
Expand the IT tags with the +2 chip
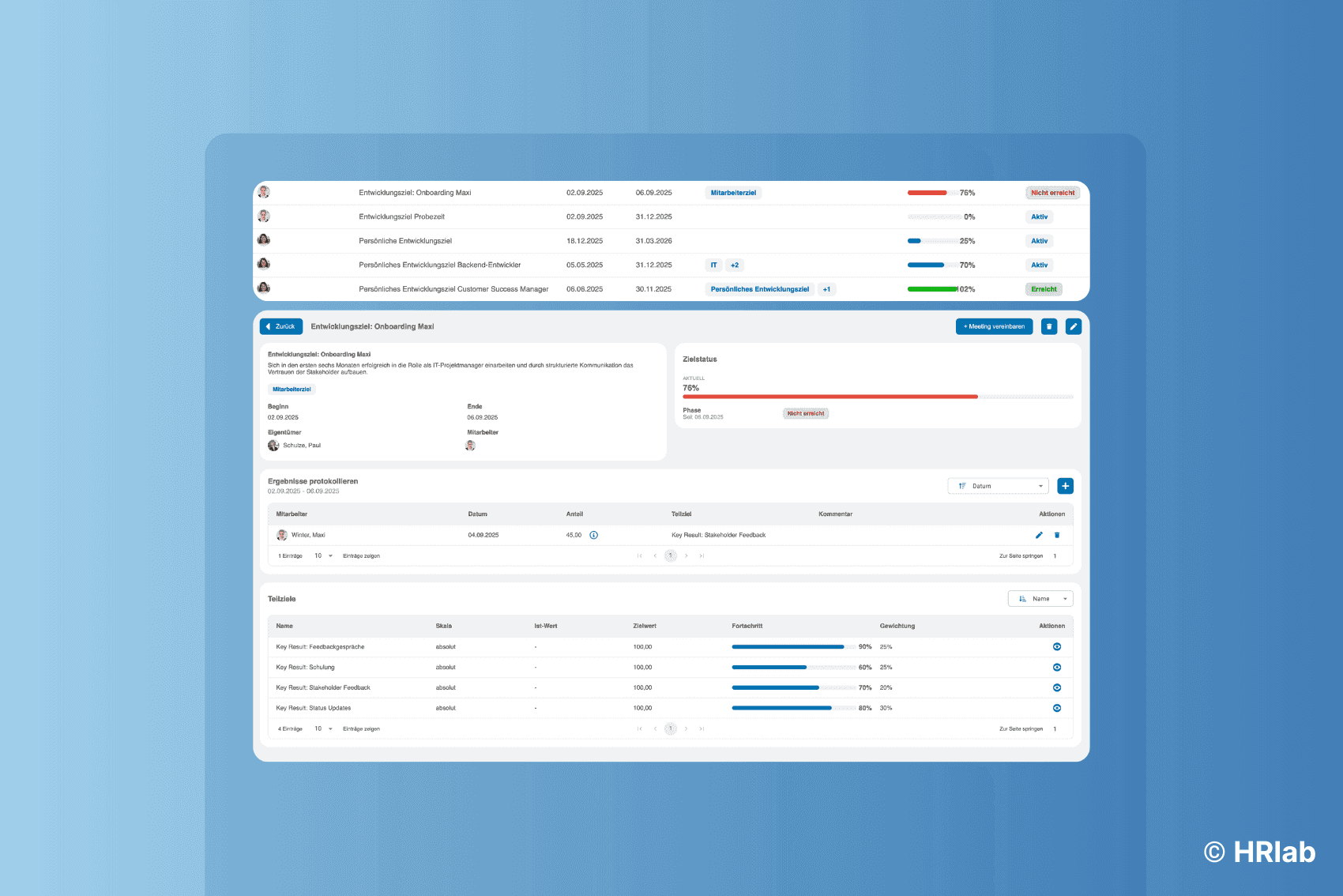tap(735, 265)
